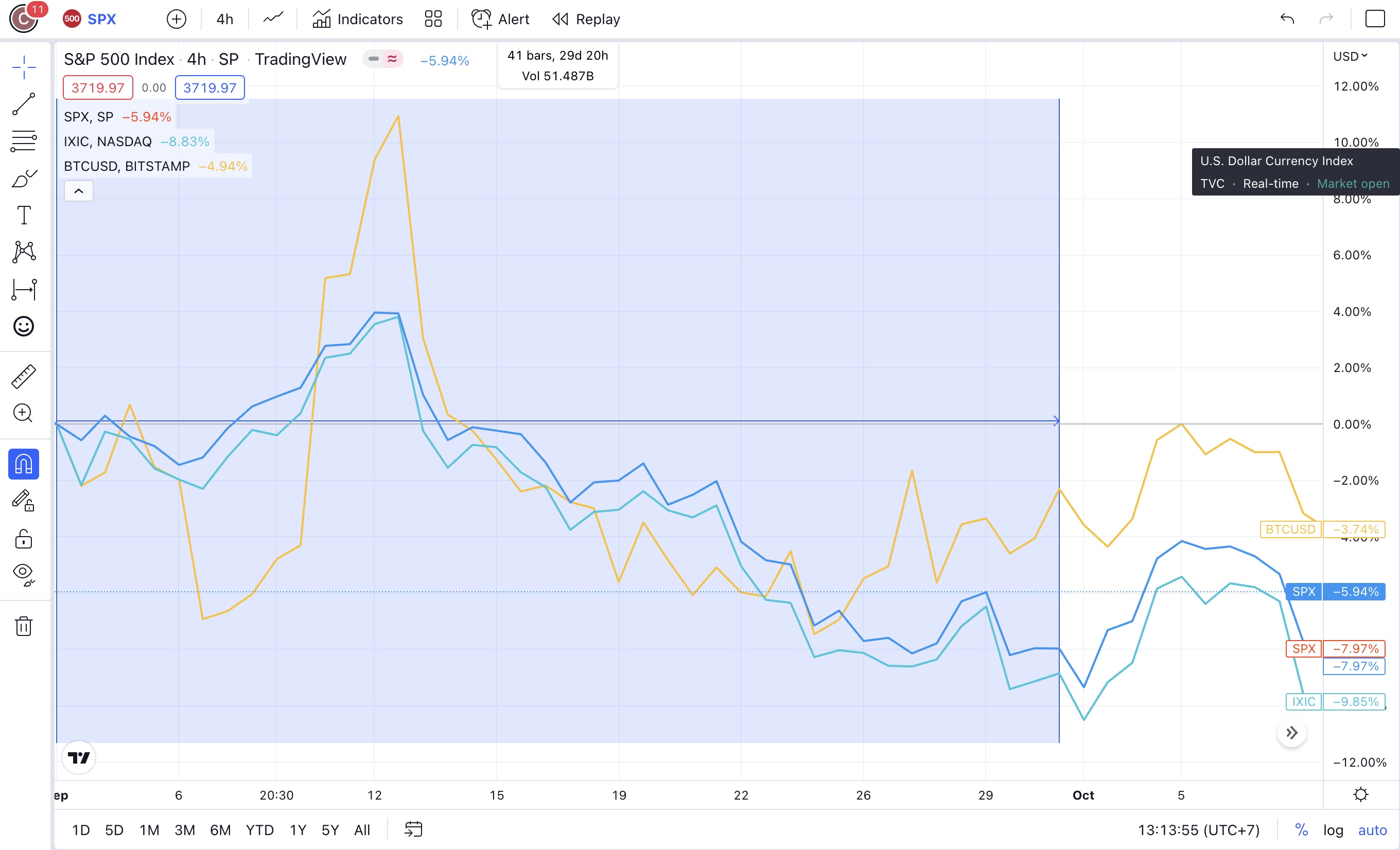Open chart settings gear icon

click(1360, 794)
